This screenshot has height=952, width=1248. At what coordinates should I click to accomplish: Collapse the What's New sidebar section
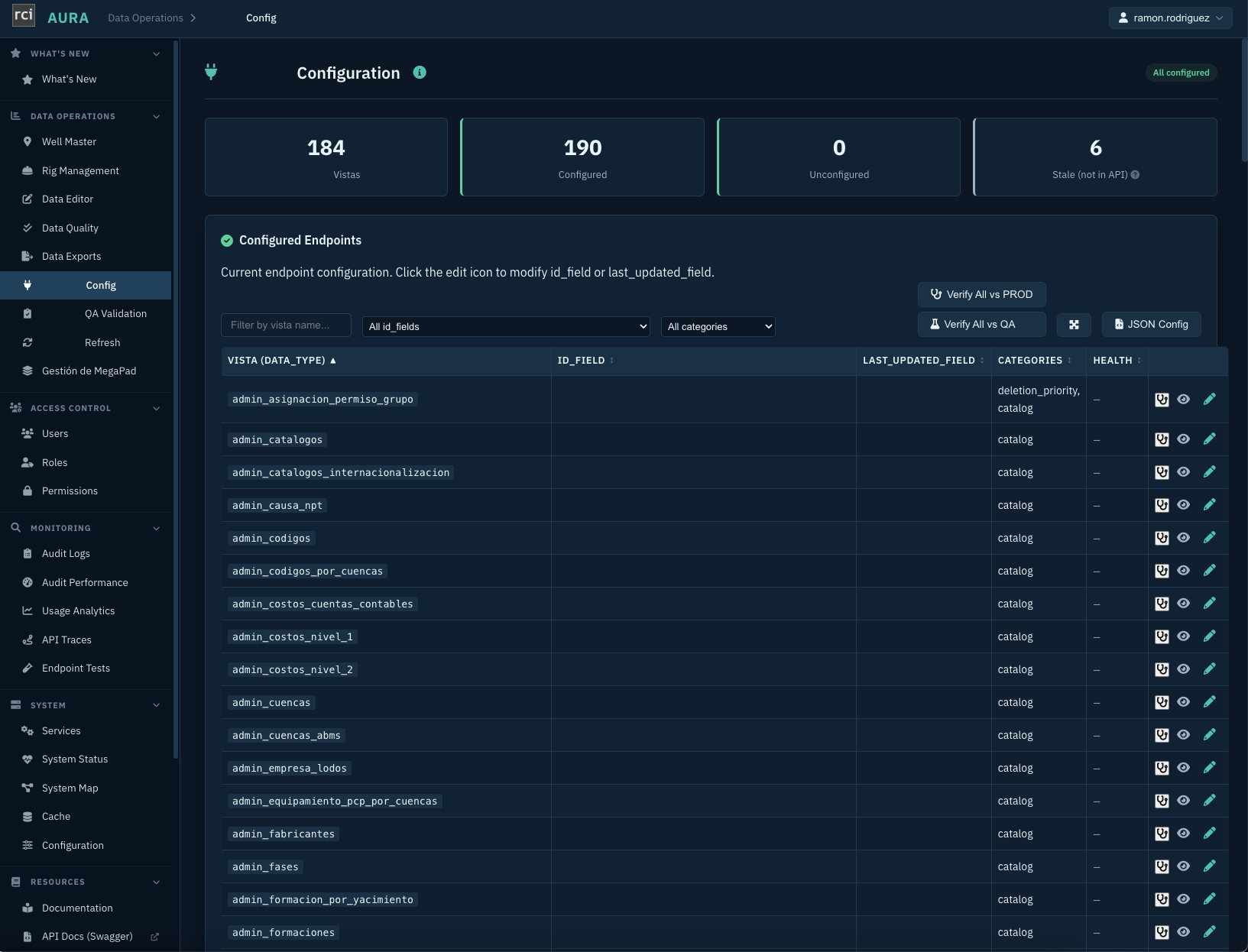[x=86, y=53]
